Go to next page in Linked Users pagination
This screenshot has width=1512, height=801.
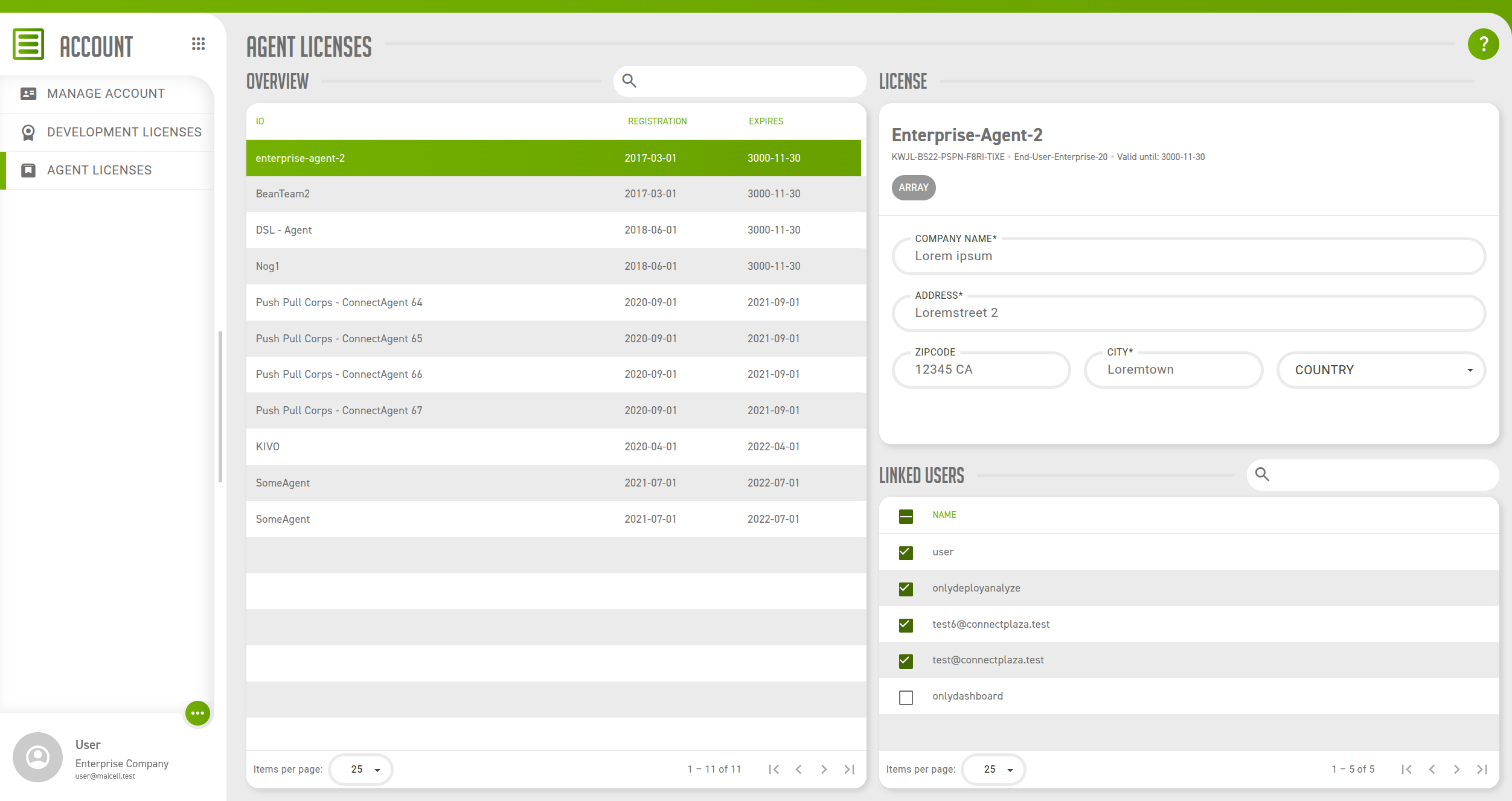[1457, 769]
